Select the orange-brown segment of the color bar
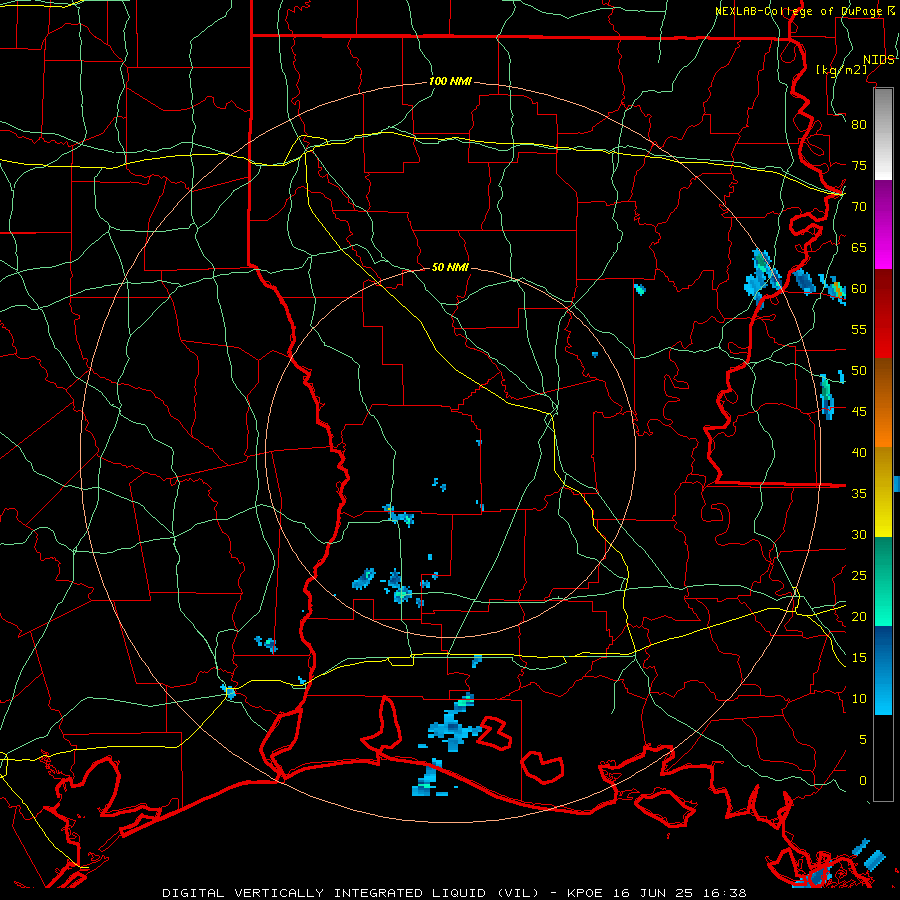The image size is (900, 900). point(883,403)
